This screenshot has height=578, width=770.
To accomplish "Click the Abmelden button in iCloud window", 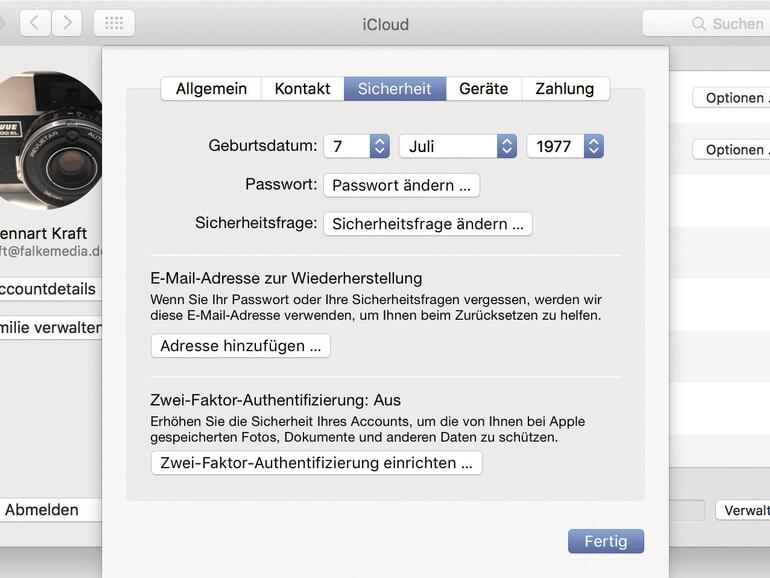I will point(49,510).
